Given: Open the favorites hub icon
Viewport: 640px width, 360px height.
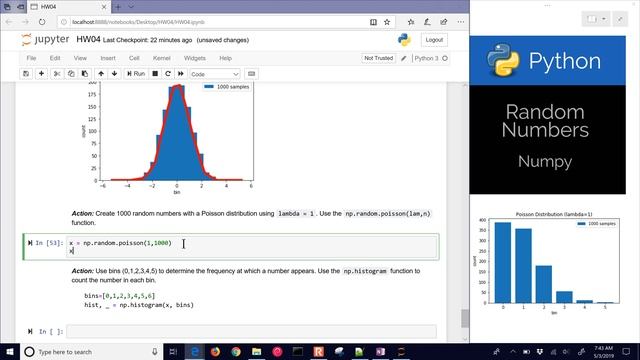Looking at the screenshot, I should (x=411, y=22).
